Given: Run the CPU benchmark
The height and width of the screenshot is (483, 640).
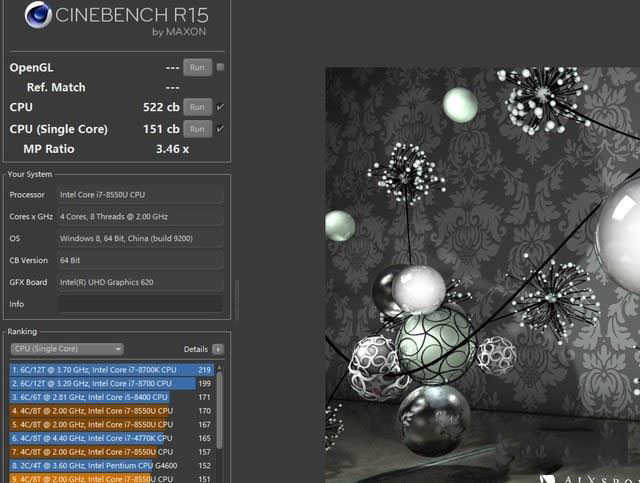Looking at the screenshot, I should click(x=198, y=107).
